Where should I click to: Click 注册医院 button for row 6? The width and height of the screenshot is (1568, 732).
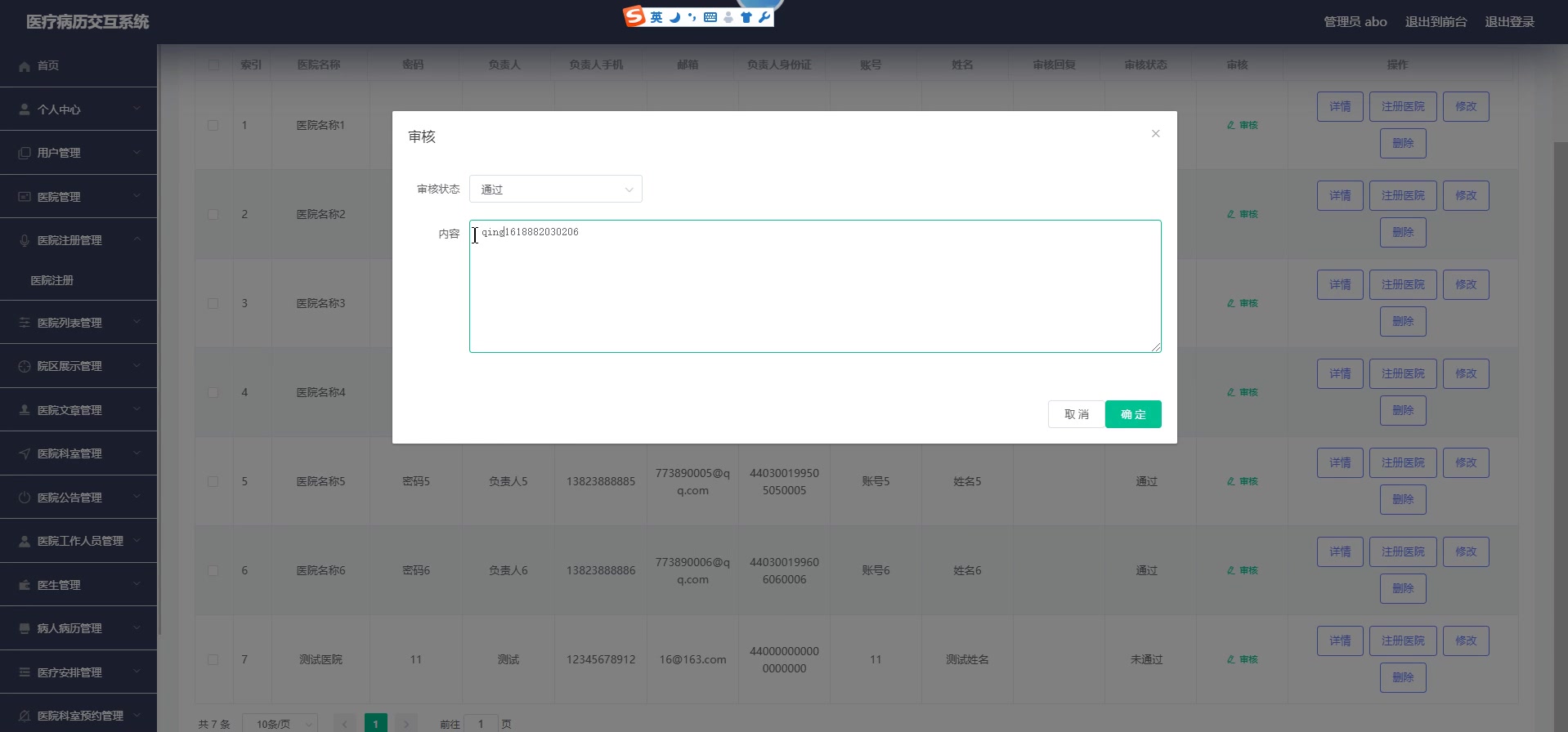coord(1403,551)
